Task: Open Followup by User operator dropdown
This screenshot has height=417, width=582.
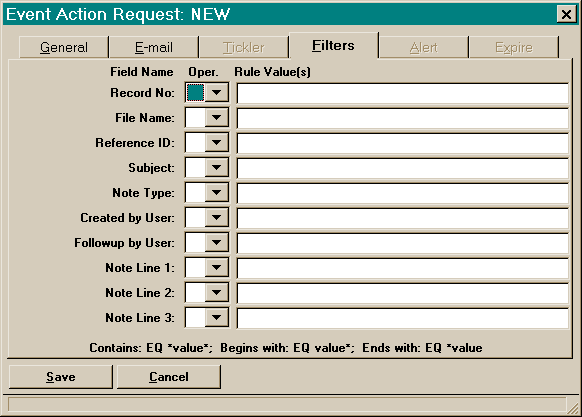Action: [x=217, y=242]
